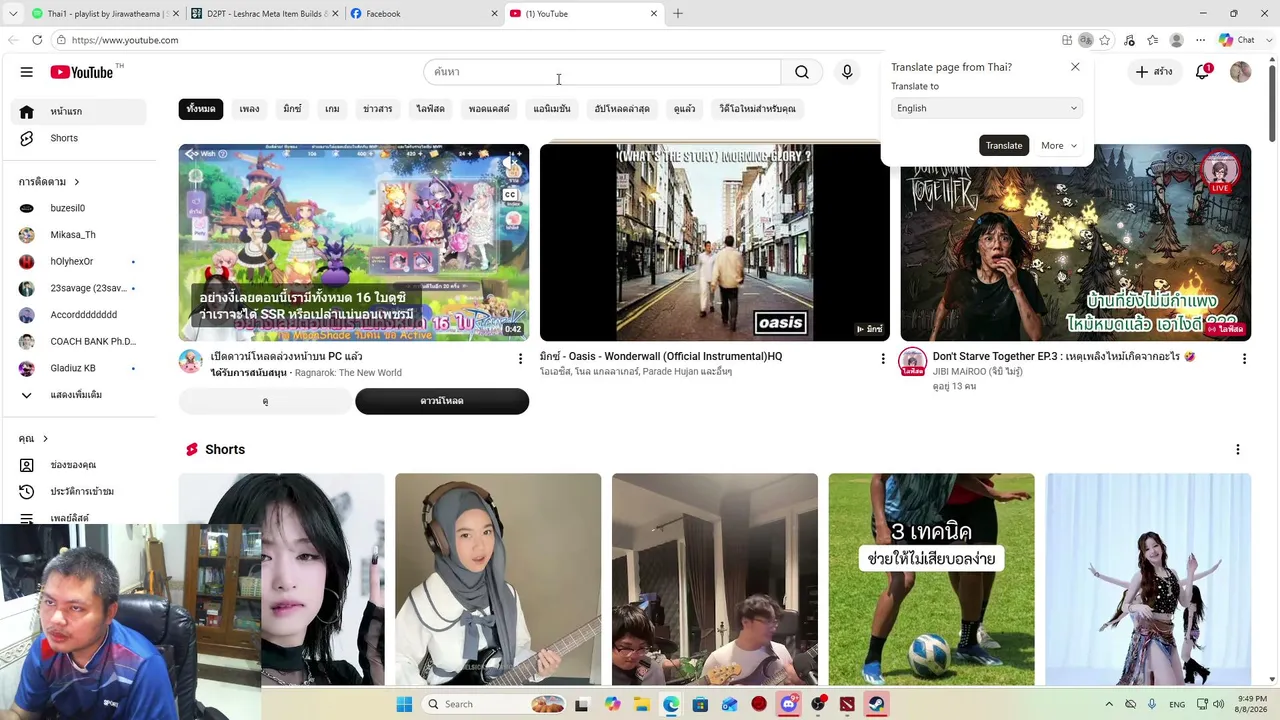Expand sidebar subscriptions with show more

tap(78, 395)
